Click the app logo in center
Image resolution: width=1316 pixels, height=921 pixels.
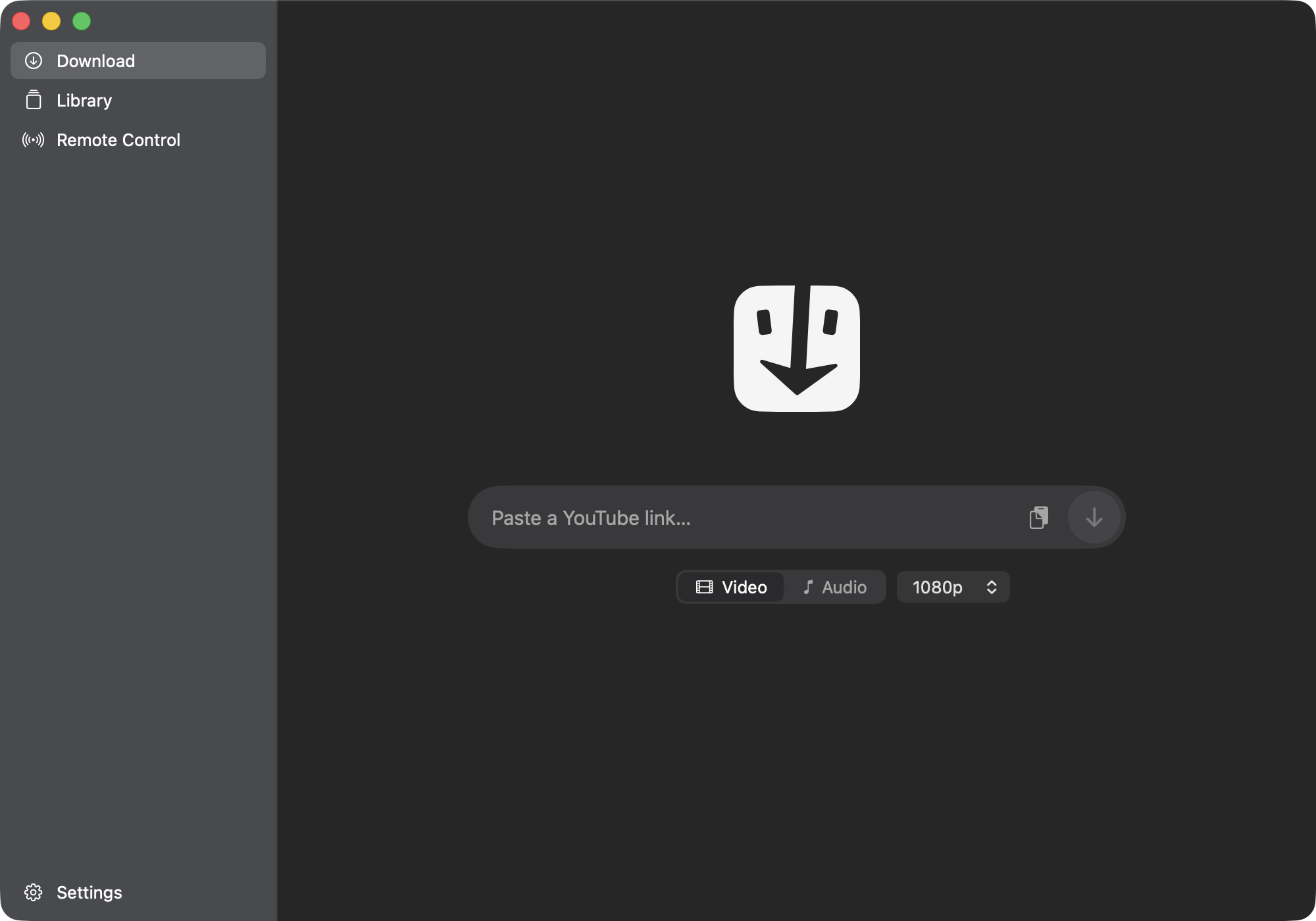pyautogui.click(x=797, y=349)
